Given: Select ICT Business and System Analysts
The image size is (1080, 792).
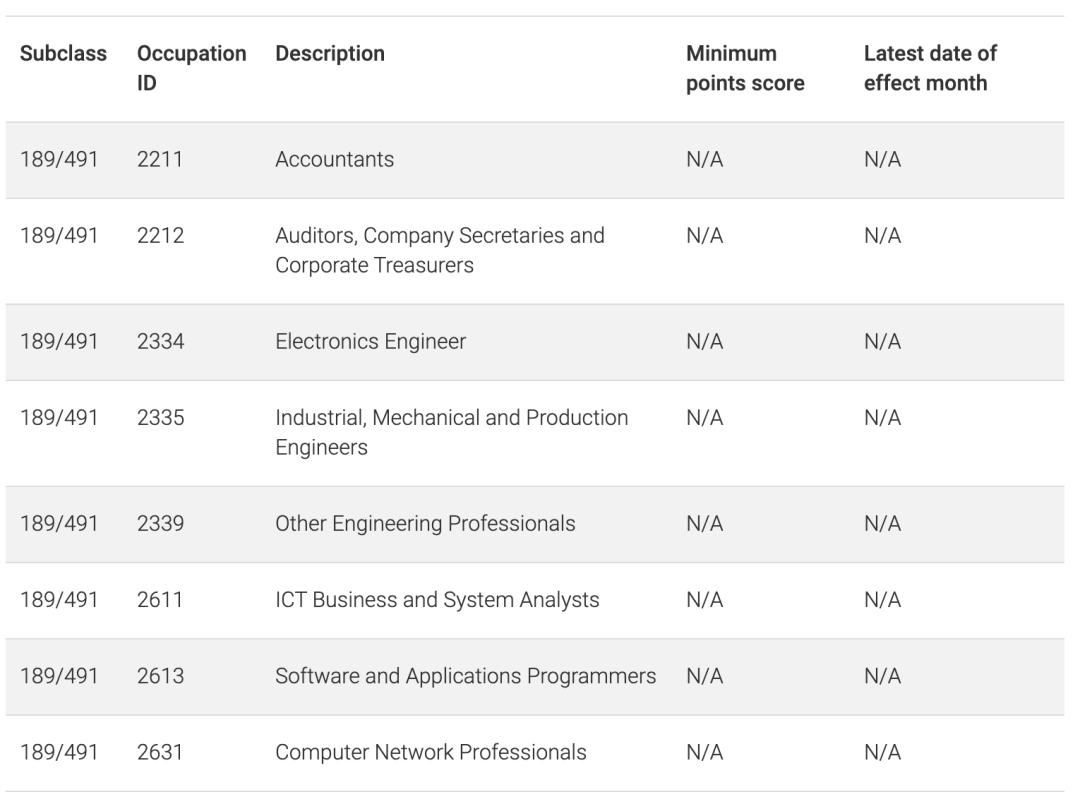Looking at the screenshot, I should pos(437,600).
